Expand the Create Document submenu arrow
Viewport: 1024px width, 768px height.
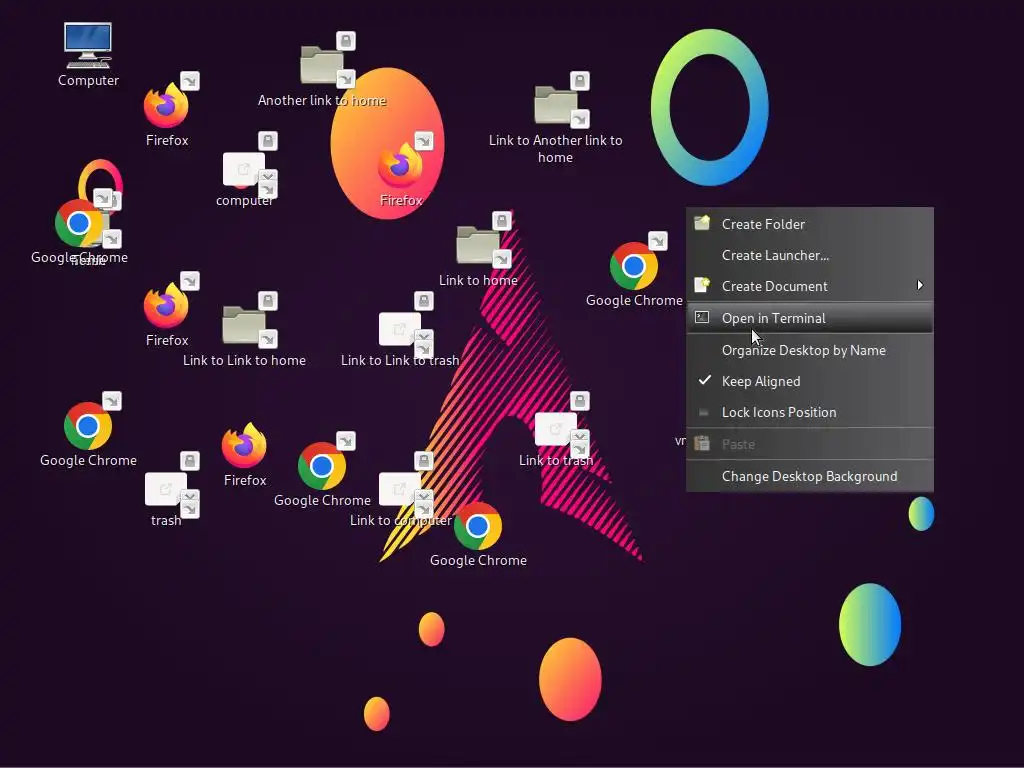tap(920, 285)
